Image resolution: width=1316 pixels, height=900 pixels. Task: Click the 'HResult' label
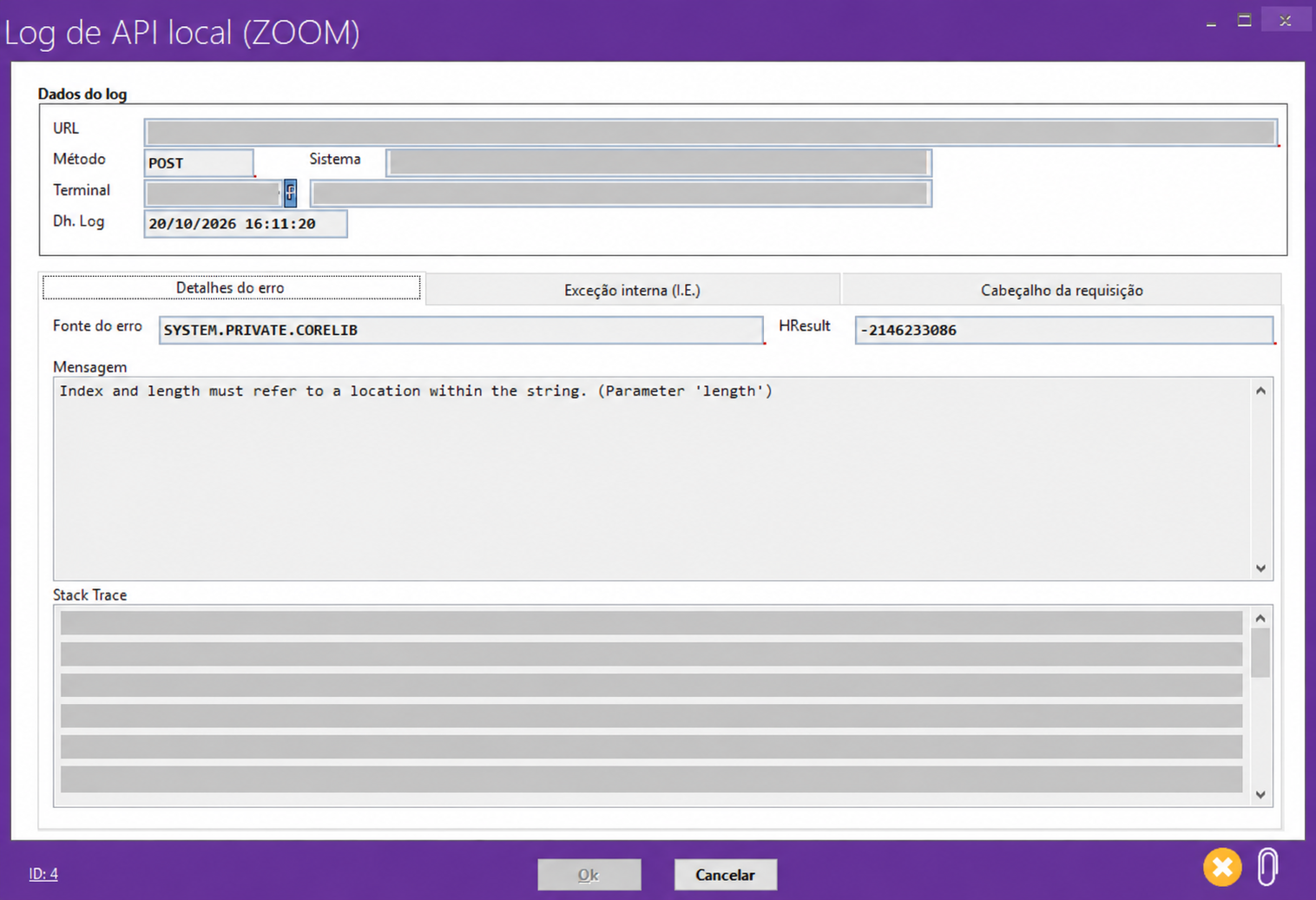point(805,325)
